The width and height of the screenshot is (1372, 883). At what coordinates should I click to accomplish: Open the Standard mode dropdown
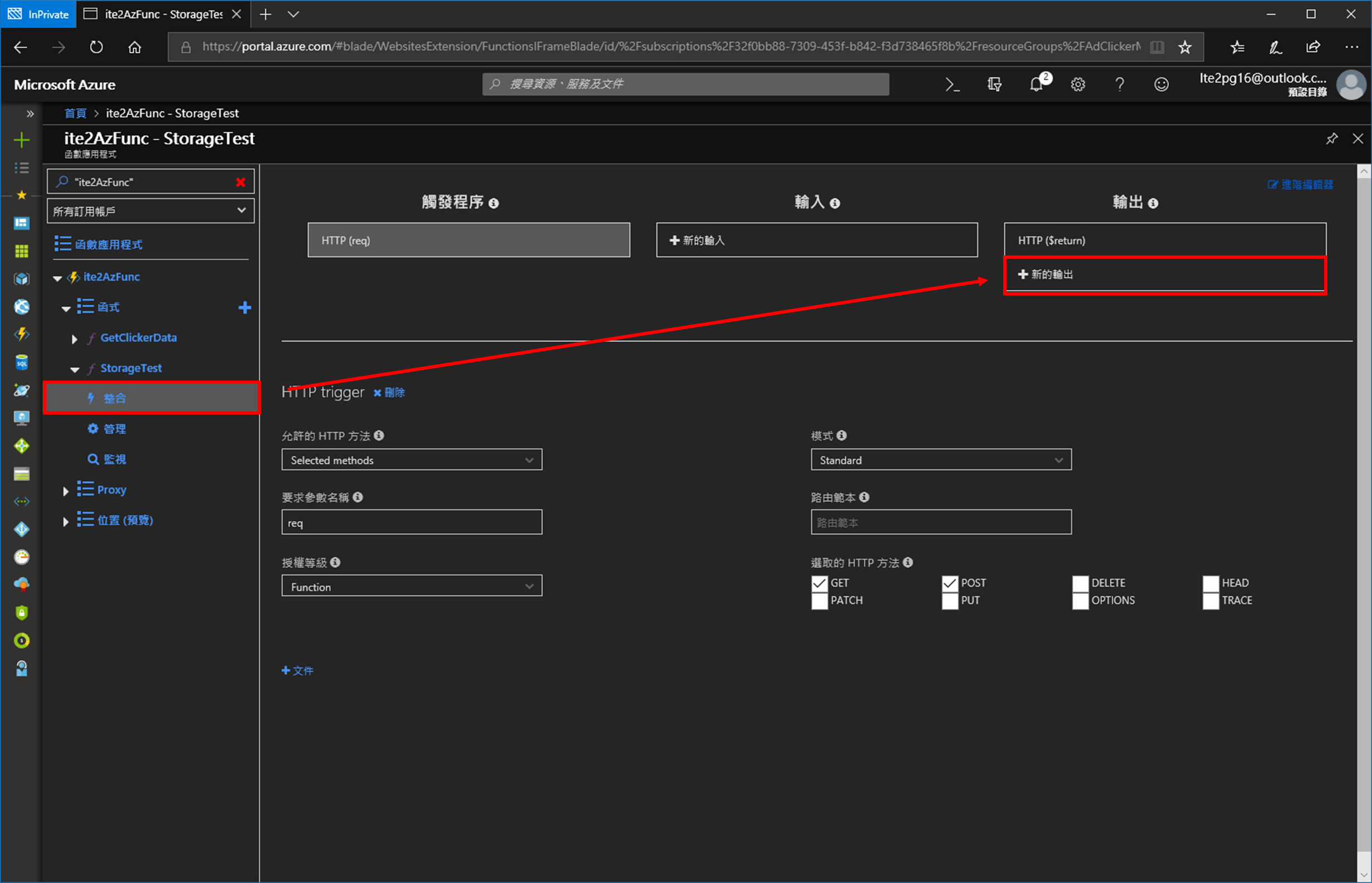941,460
